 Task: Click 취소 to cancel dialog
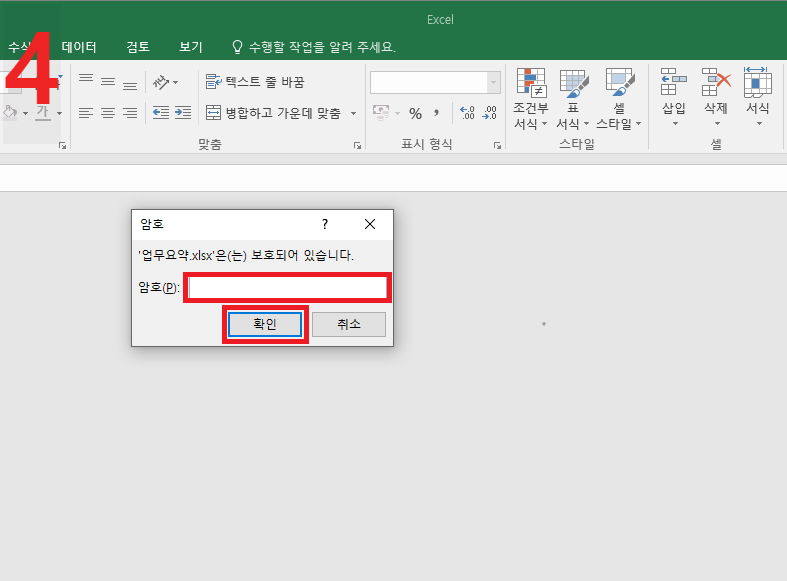point(349,324)
